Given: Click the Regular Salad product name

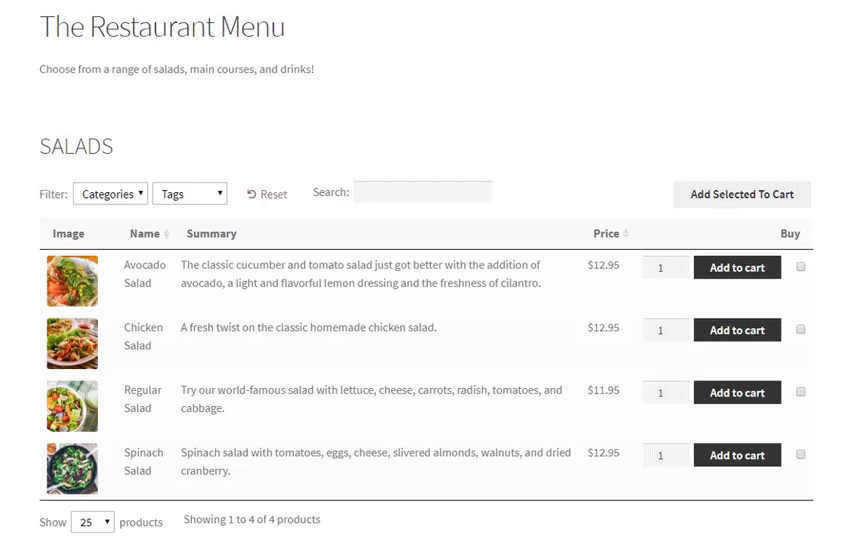Looking at the screenshot, I should (x=143, y=399).
